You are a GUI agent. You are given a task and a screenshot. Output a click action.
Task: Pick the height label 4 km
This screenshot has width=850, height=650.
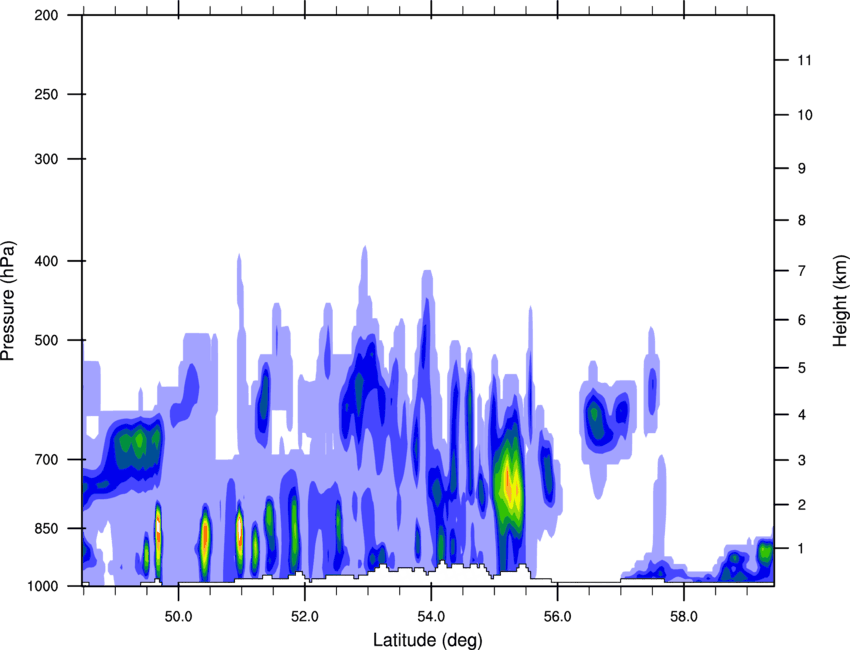coord(801,415)
